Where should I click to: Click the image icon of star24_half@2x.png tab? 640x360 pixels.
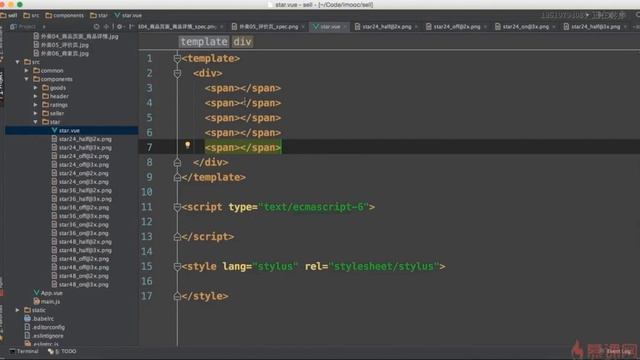click(x=357, y=27)
